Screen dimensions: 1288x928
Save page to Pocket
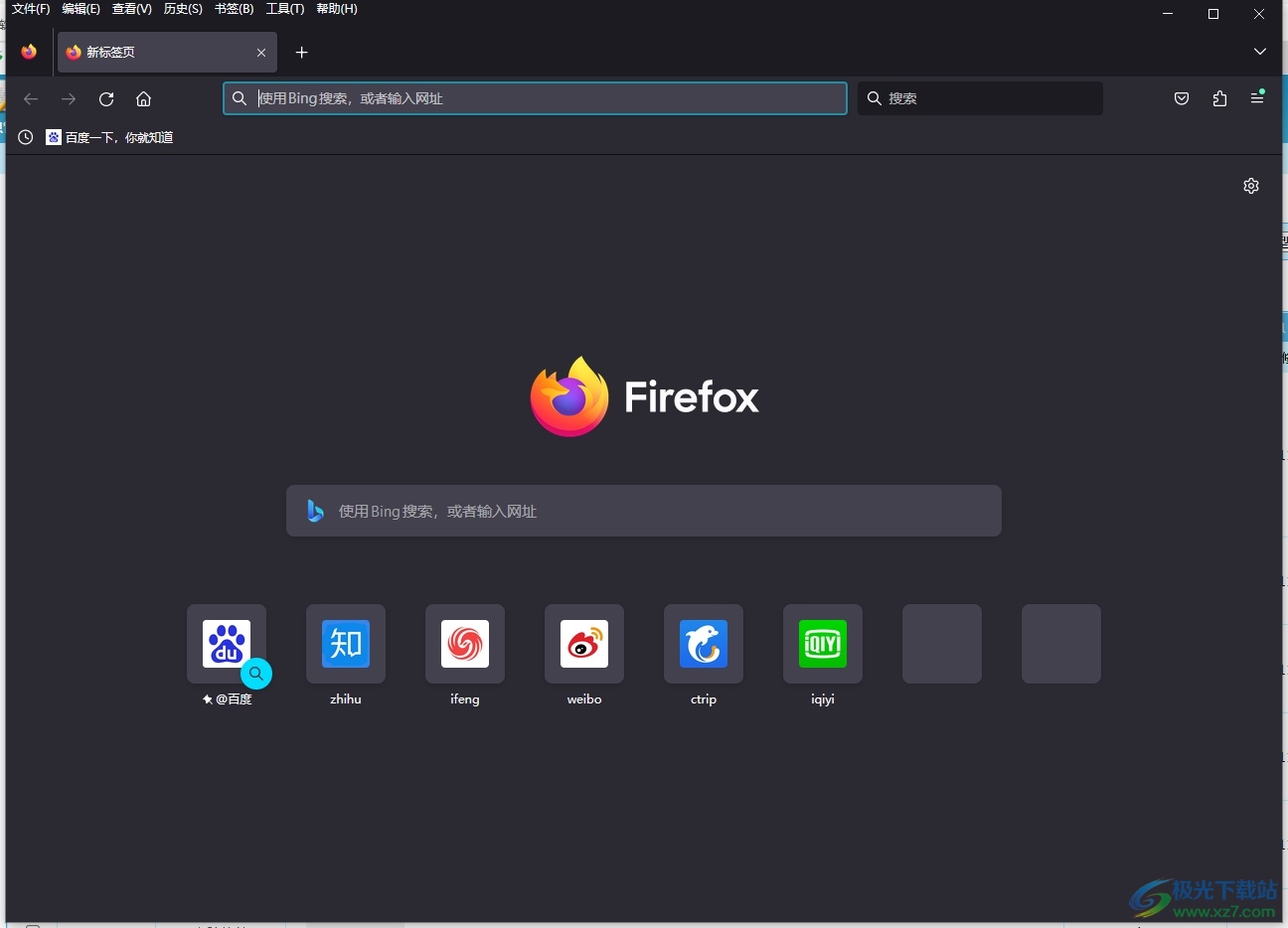[1182, 98]
